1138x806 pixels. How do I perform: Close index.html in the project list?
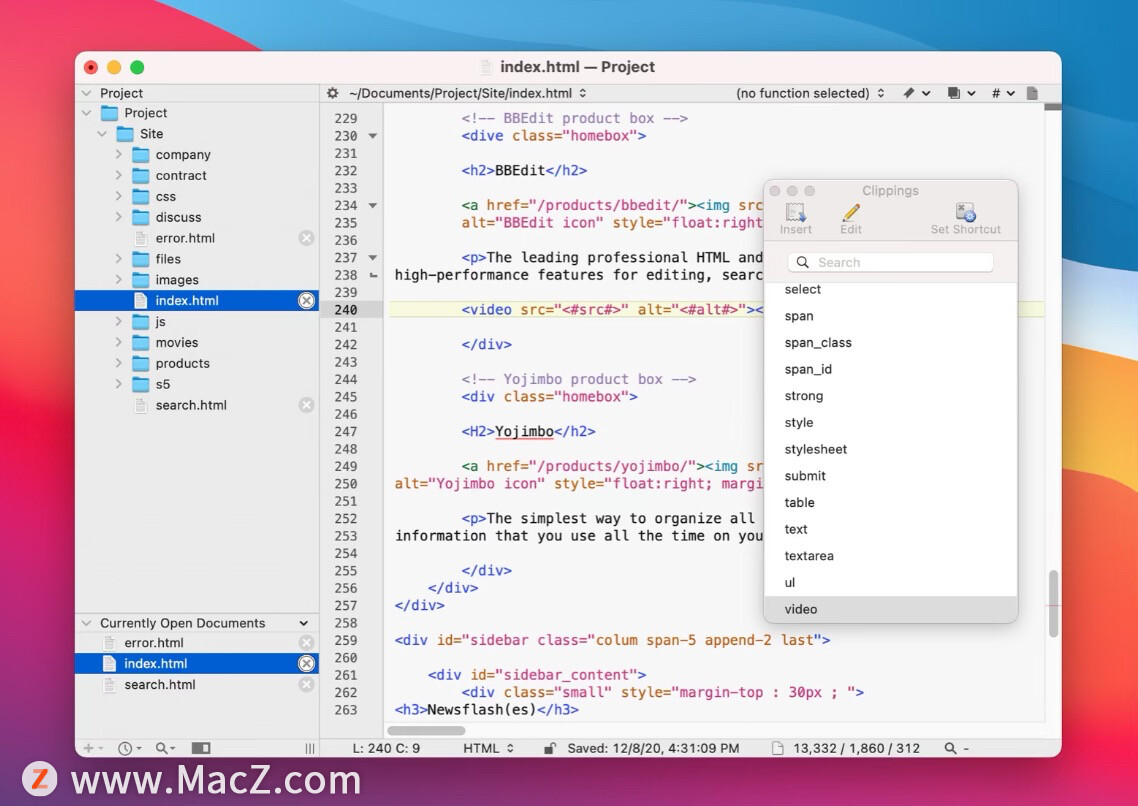(x=306, y=300)
